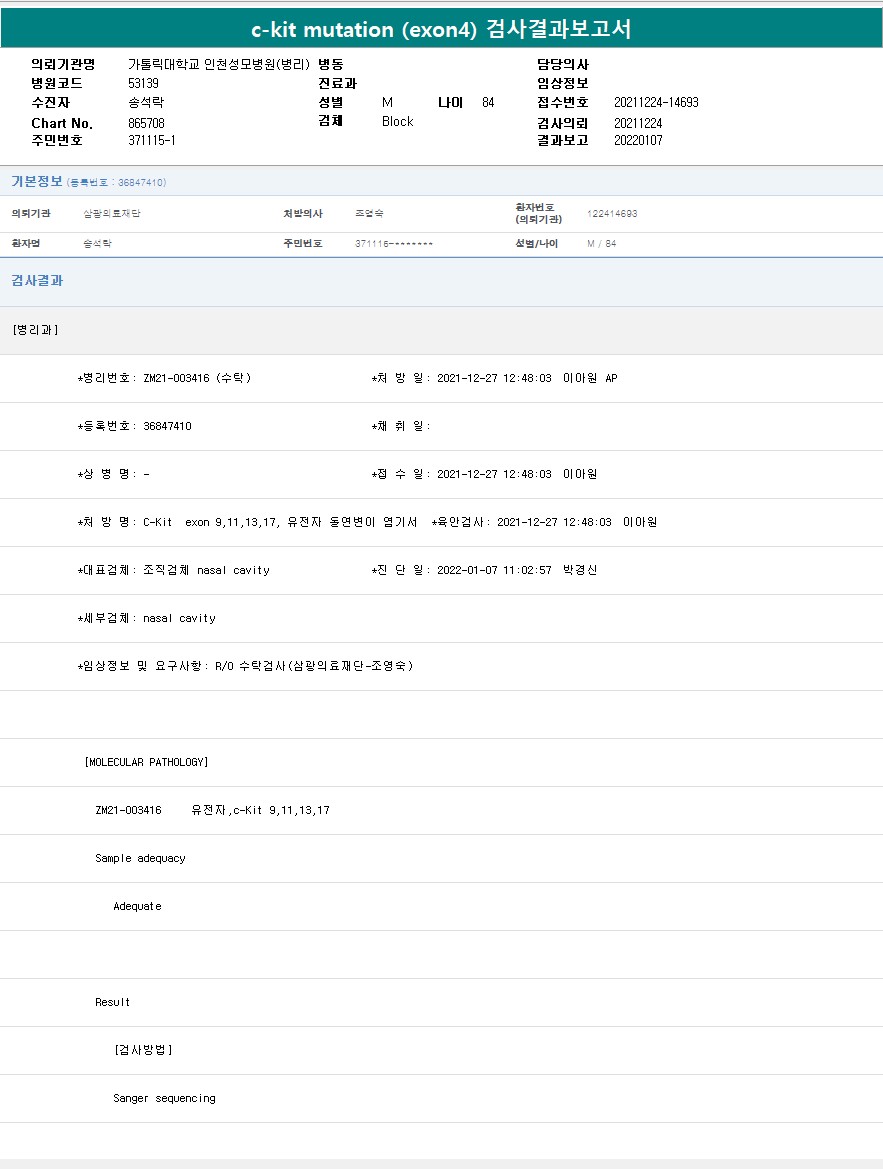This screenshot has height=1169, width=883.
Task: Select 처방일 2021-12-27 12:48:03 이아원 AP
Action: (494, 378)
